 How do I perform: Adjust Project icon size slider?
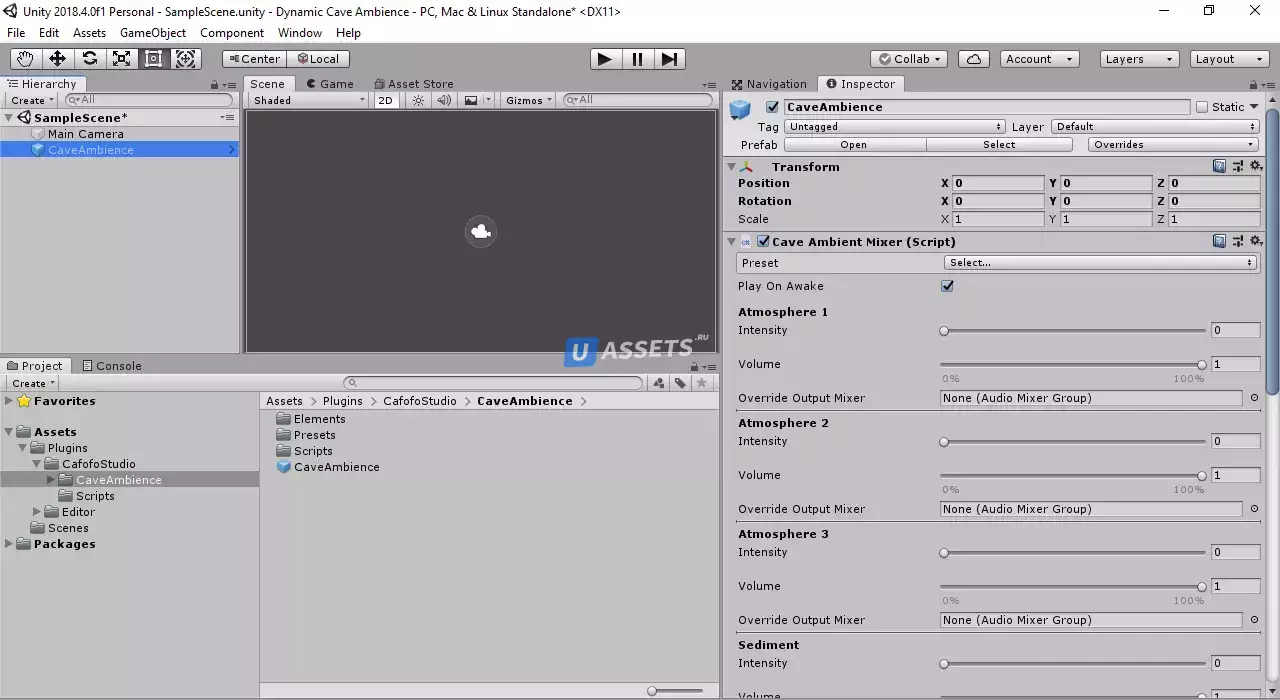click(675, 691)
